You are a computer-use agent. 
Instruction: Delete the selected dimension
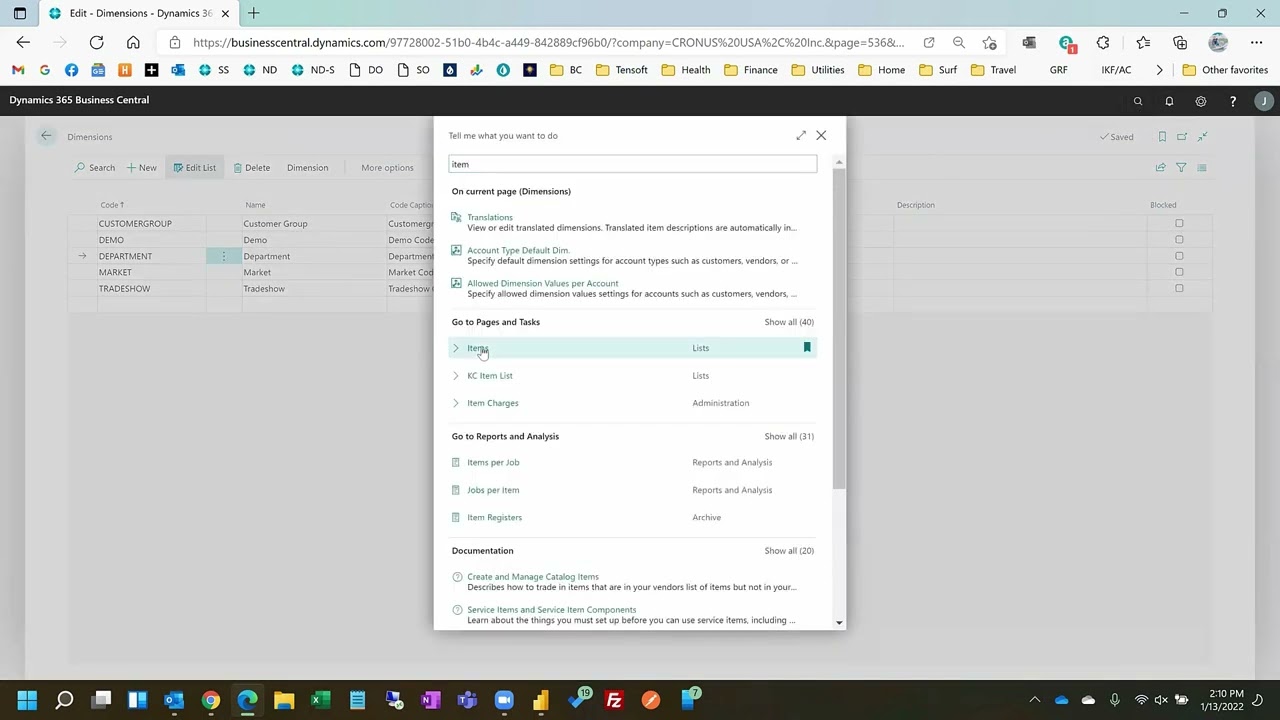251,168
